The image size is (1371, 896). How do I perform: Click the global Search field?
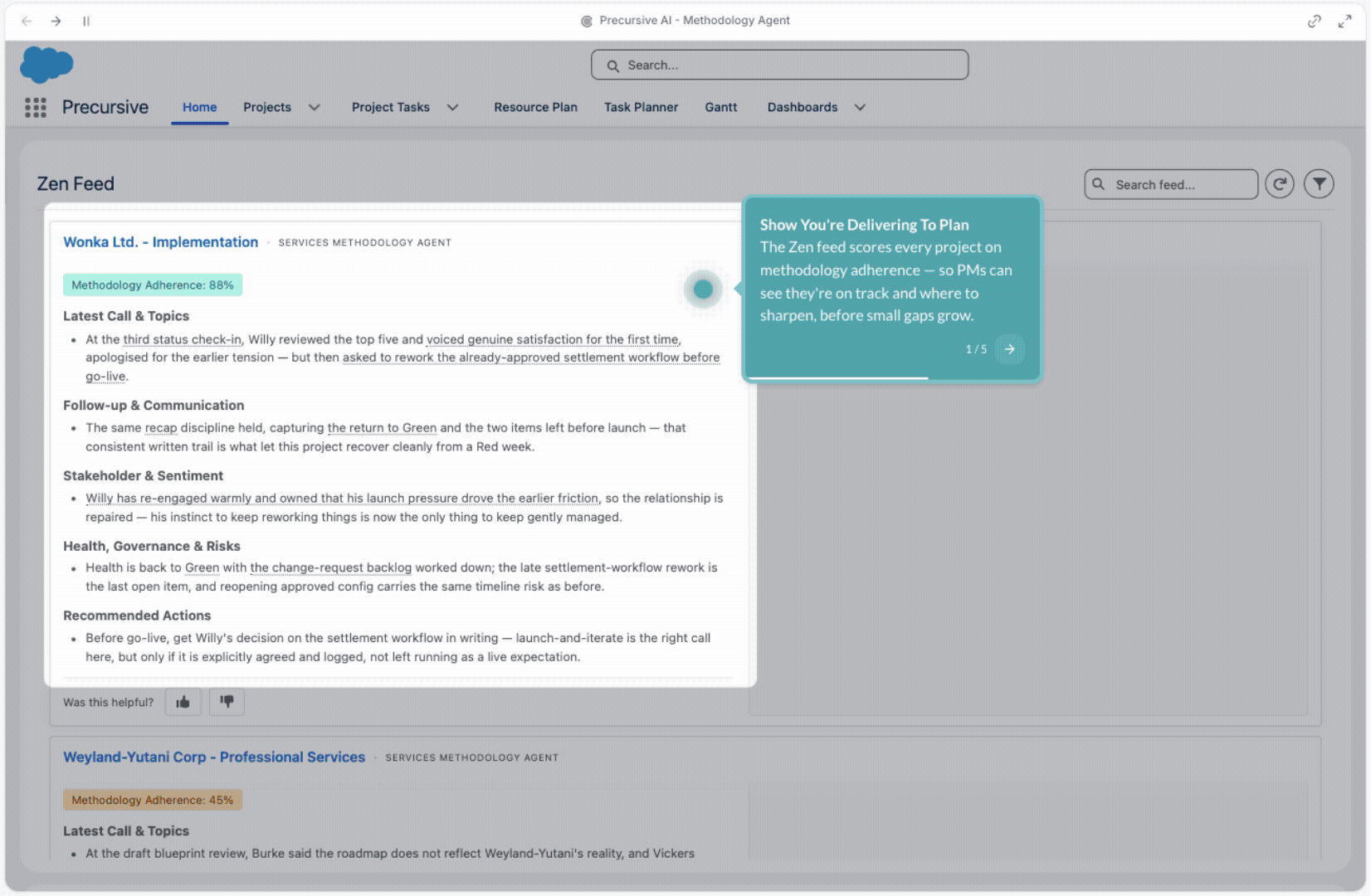[779, 65]
